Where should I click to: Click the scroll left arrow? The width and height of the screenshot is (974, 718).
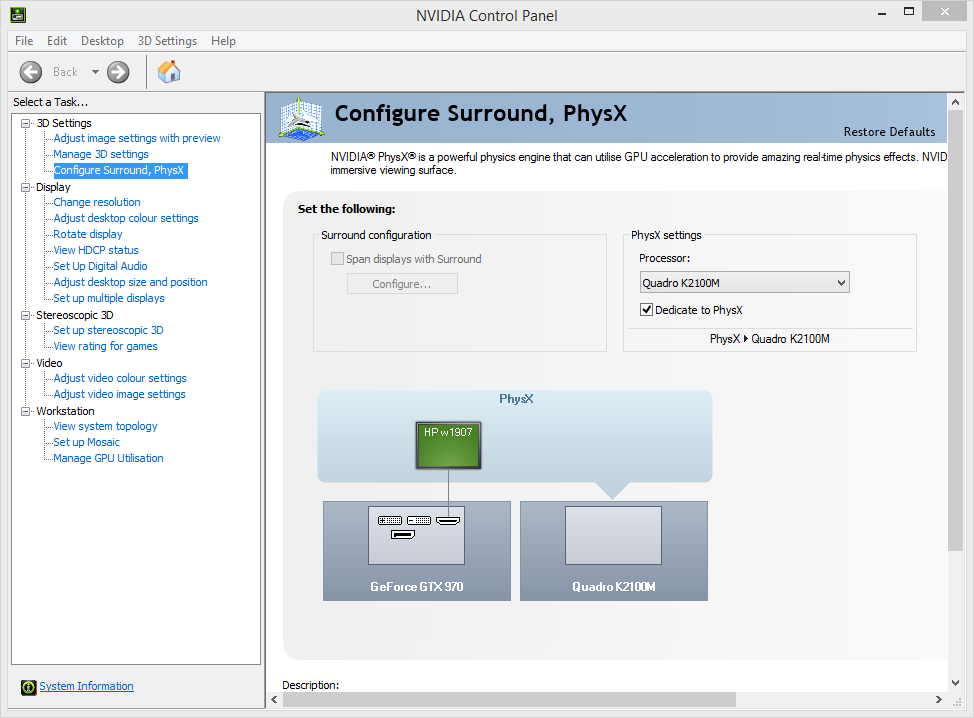point(275,699)
